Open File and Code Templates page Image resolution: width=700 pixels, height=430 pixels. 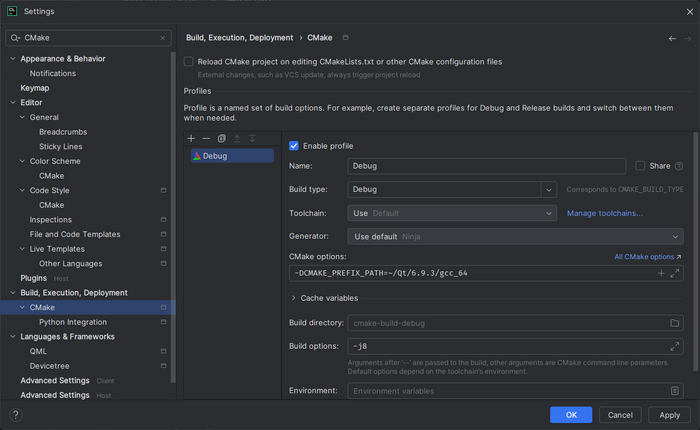pos(75,234)
